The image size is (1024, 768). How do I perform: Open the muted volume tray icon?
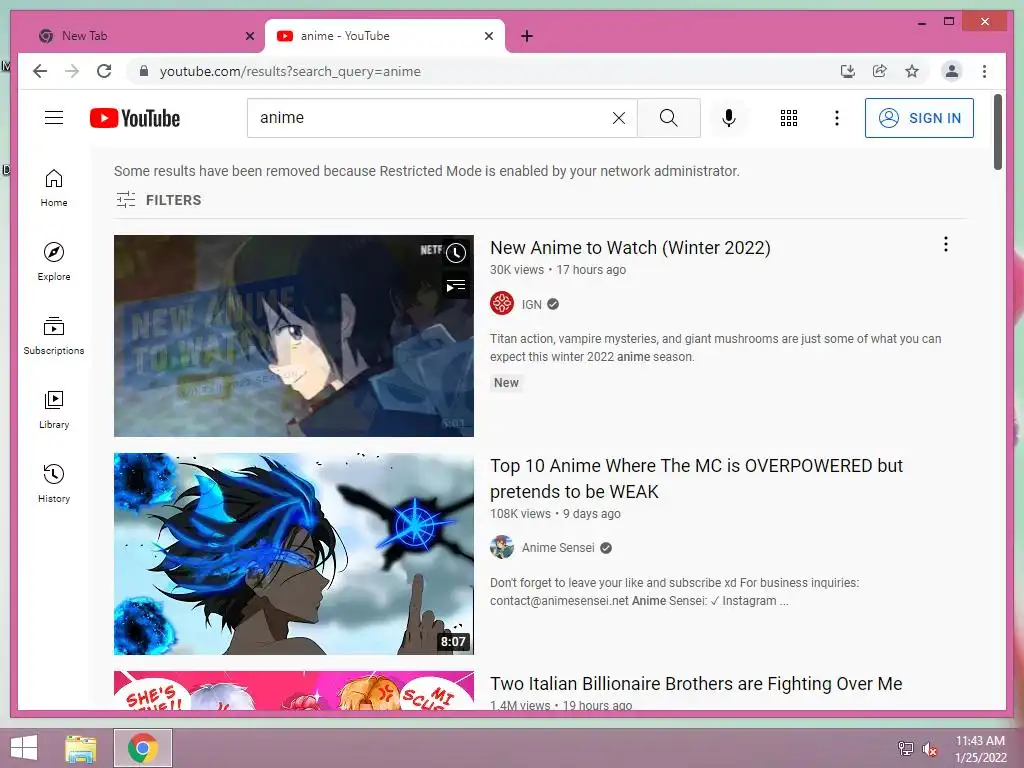click(929, 749)
